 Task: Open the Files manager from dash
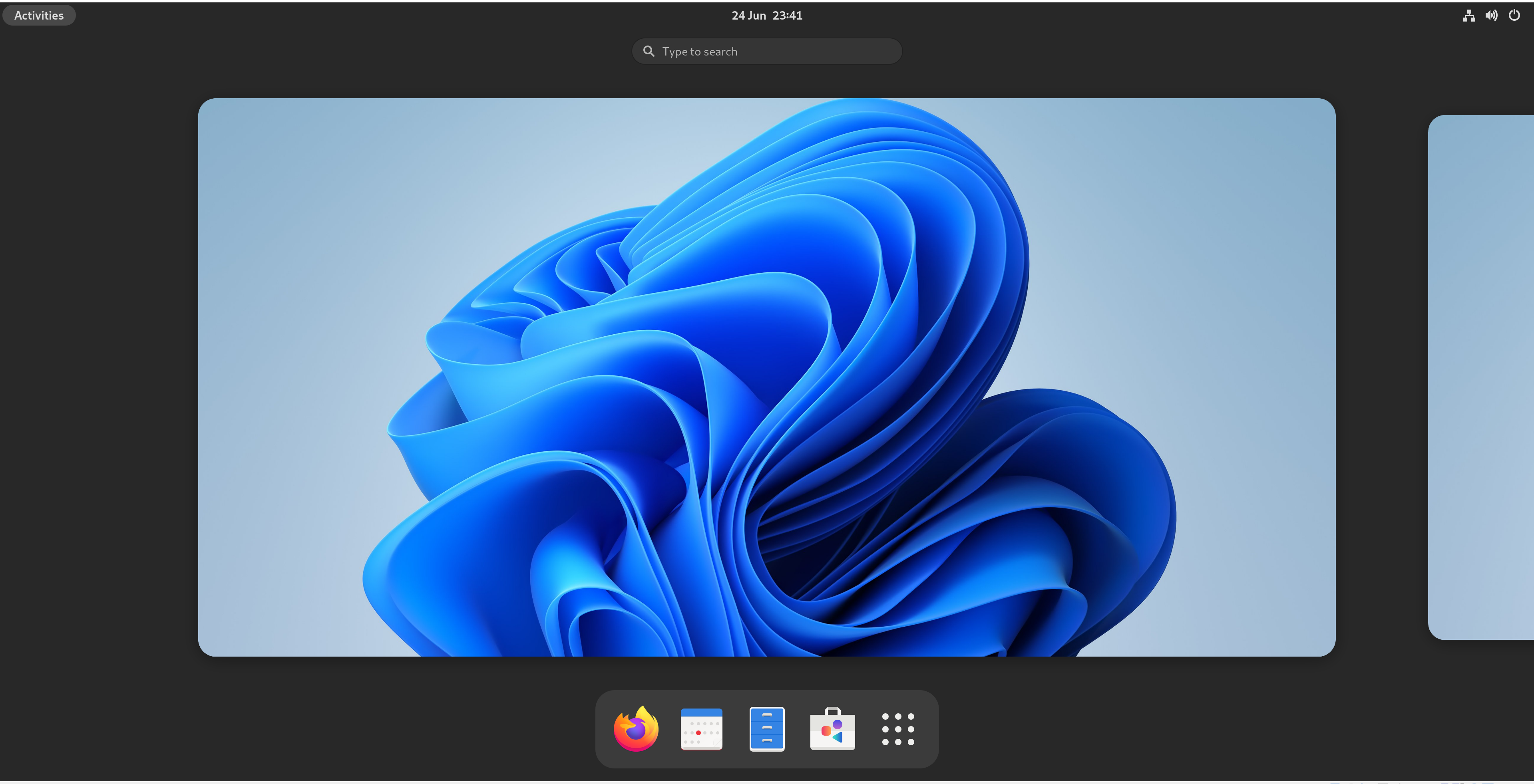point(766,728)
